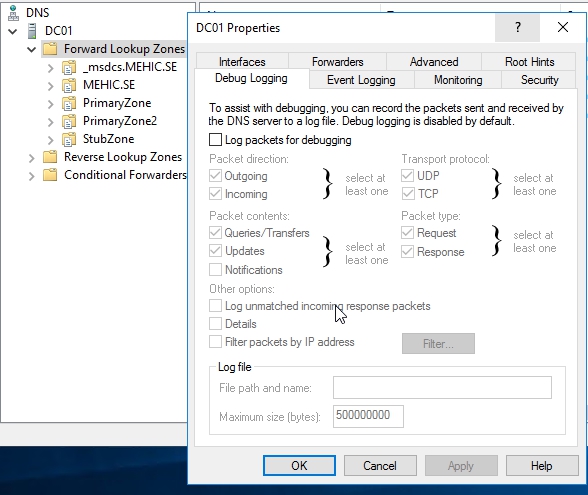Switch to the Interfaces tab
This screenshot has height=495, width=588.
[x=242, y=62]
